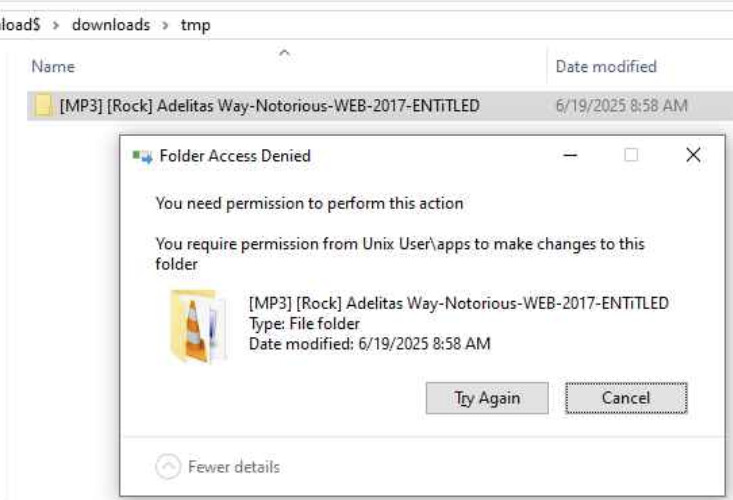Click the yellow folder icon in file list
The width and height of the screenshot is (733, 500).
click(42, 106)
